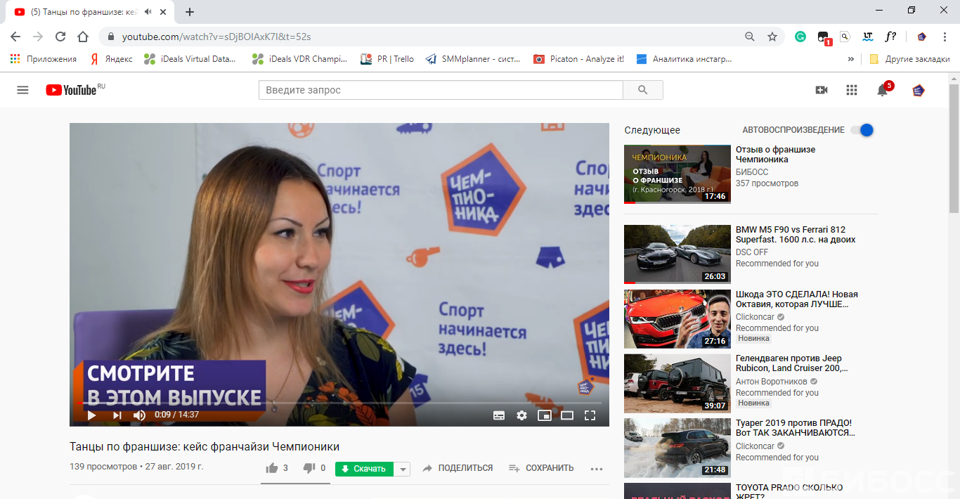This screenshot has width=960, height=499.
Task: Switch to miniplayer mode
Action: coord(544,415)
